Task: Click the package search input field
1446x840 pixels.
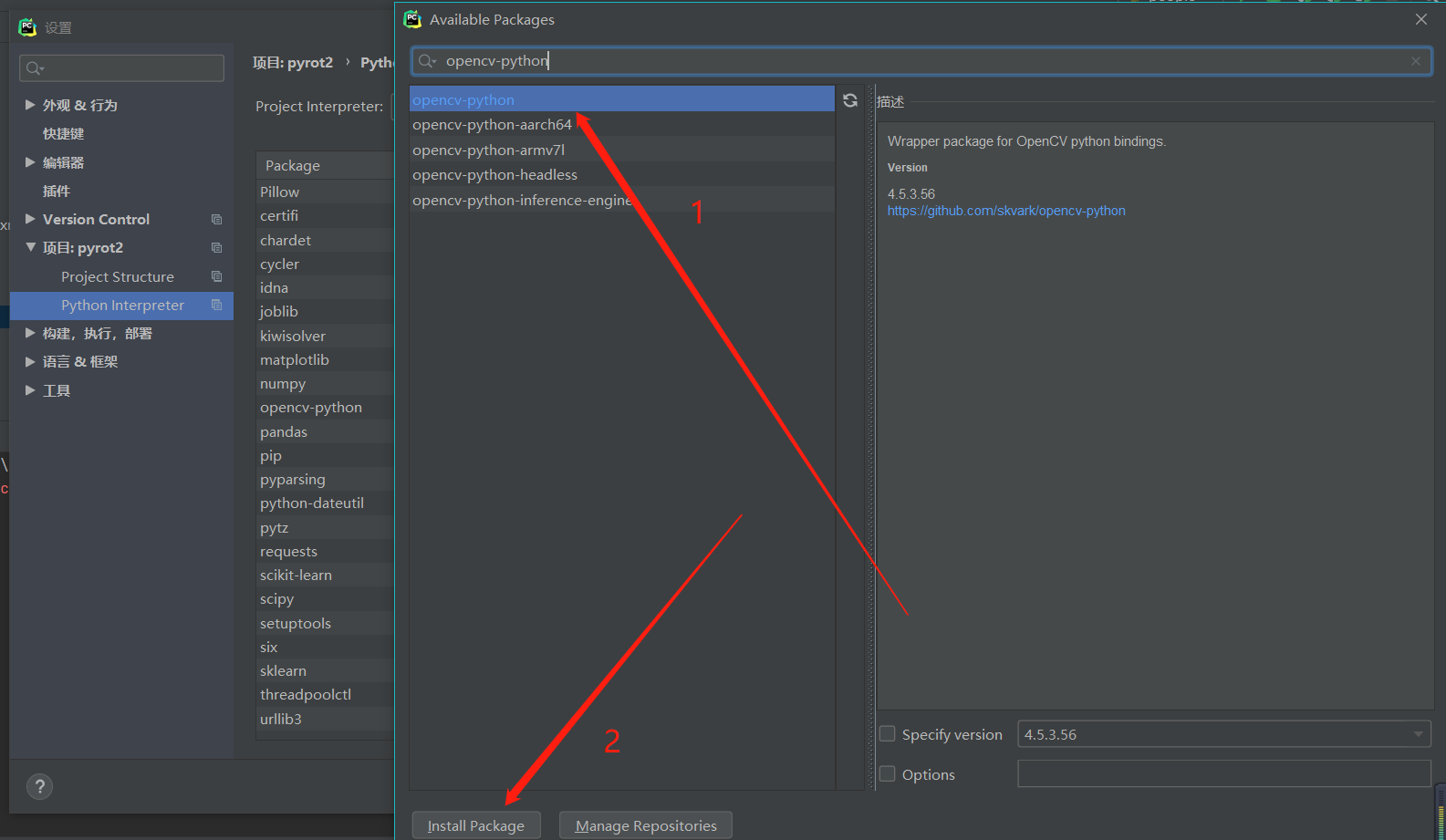Action: click(x=921, y=61)
